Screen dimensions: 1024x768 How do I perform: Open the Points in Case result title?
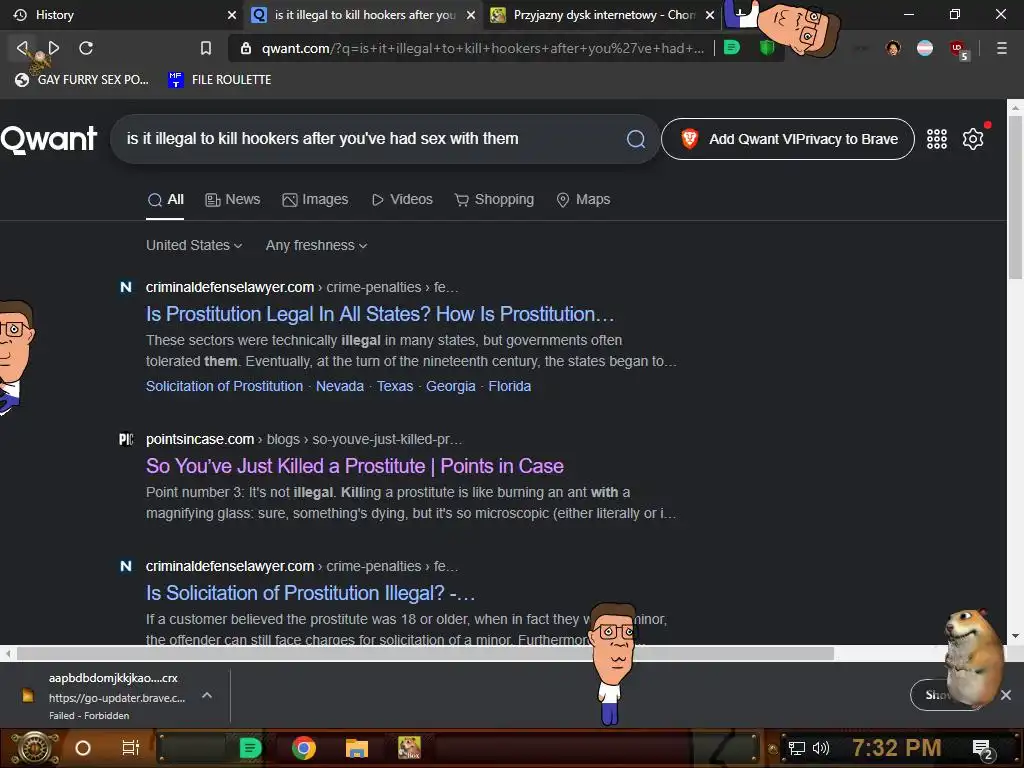pos(355,466)
